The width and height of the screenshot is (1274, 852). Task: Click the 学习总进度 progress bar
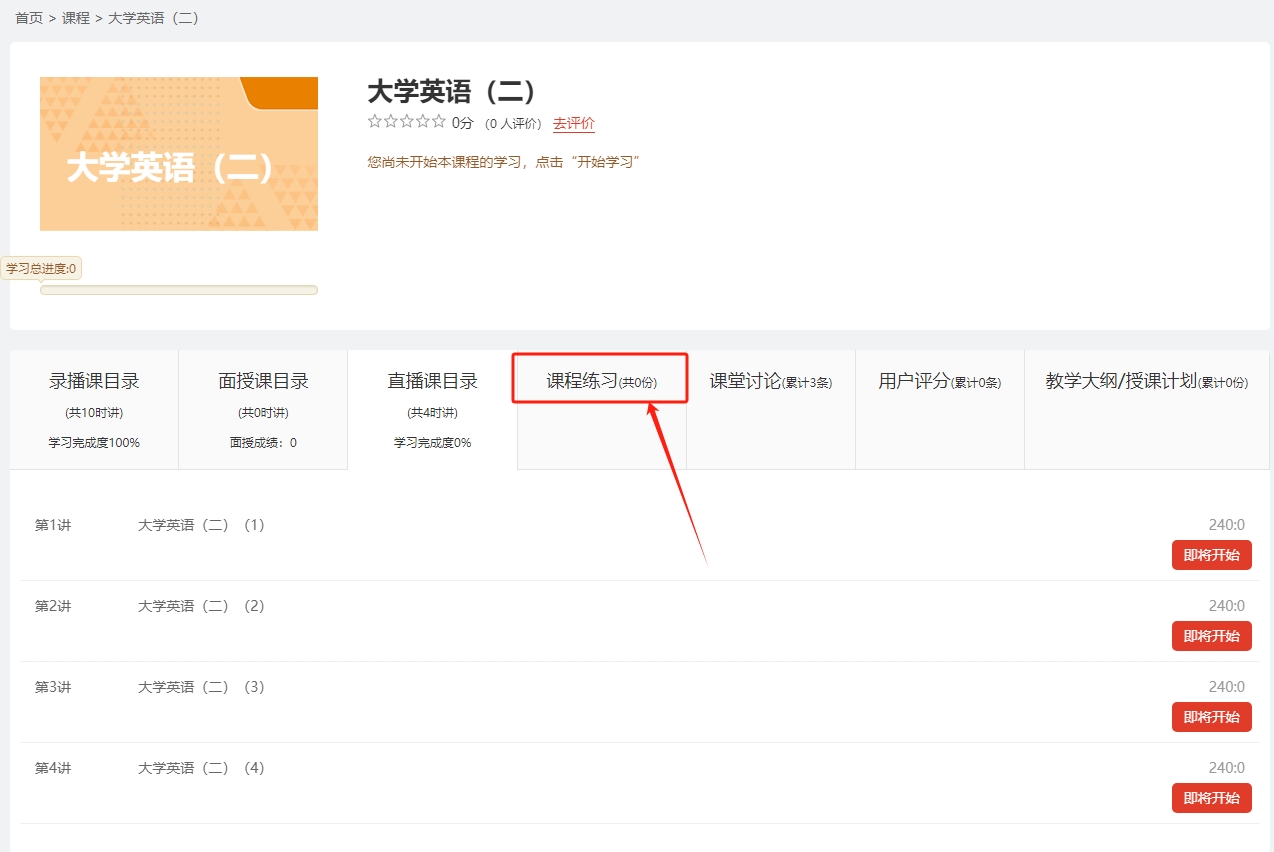179,290
